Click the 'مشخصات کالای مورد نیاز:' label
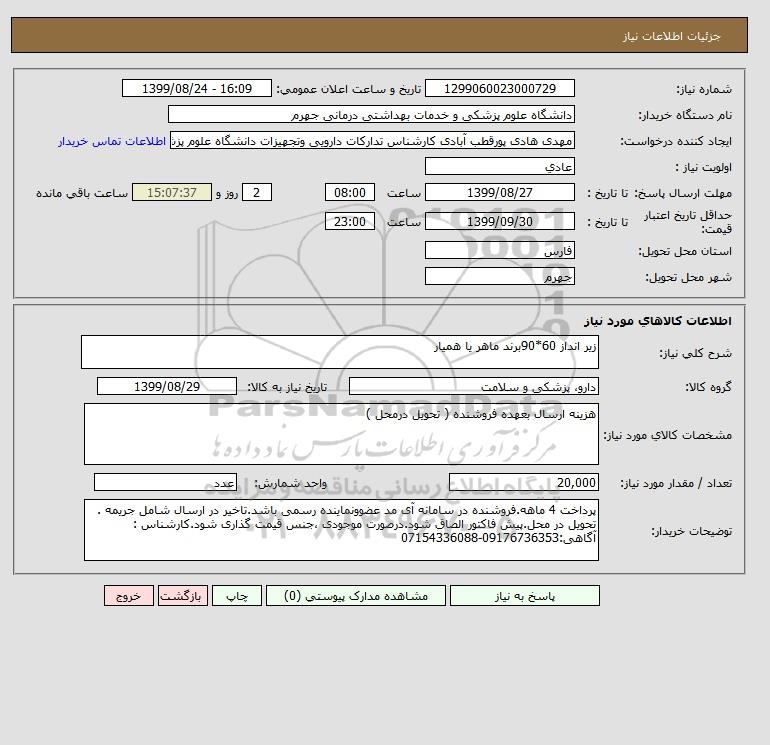This screenshot has height=745, width=770. coord(668,435)
